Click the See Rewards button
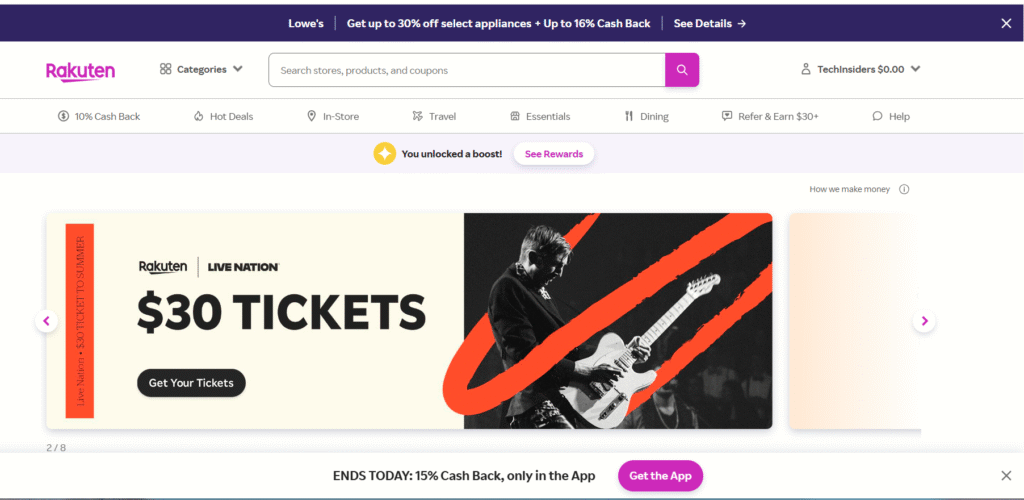The image size is (1024, 500). tap(554, 154)
